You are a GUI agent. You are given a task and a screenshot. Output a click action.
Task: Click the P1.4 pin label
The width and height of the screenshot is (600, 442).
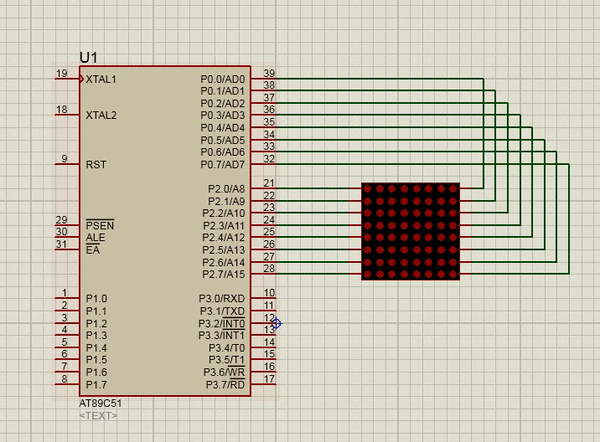click(x=96, y=348)
